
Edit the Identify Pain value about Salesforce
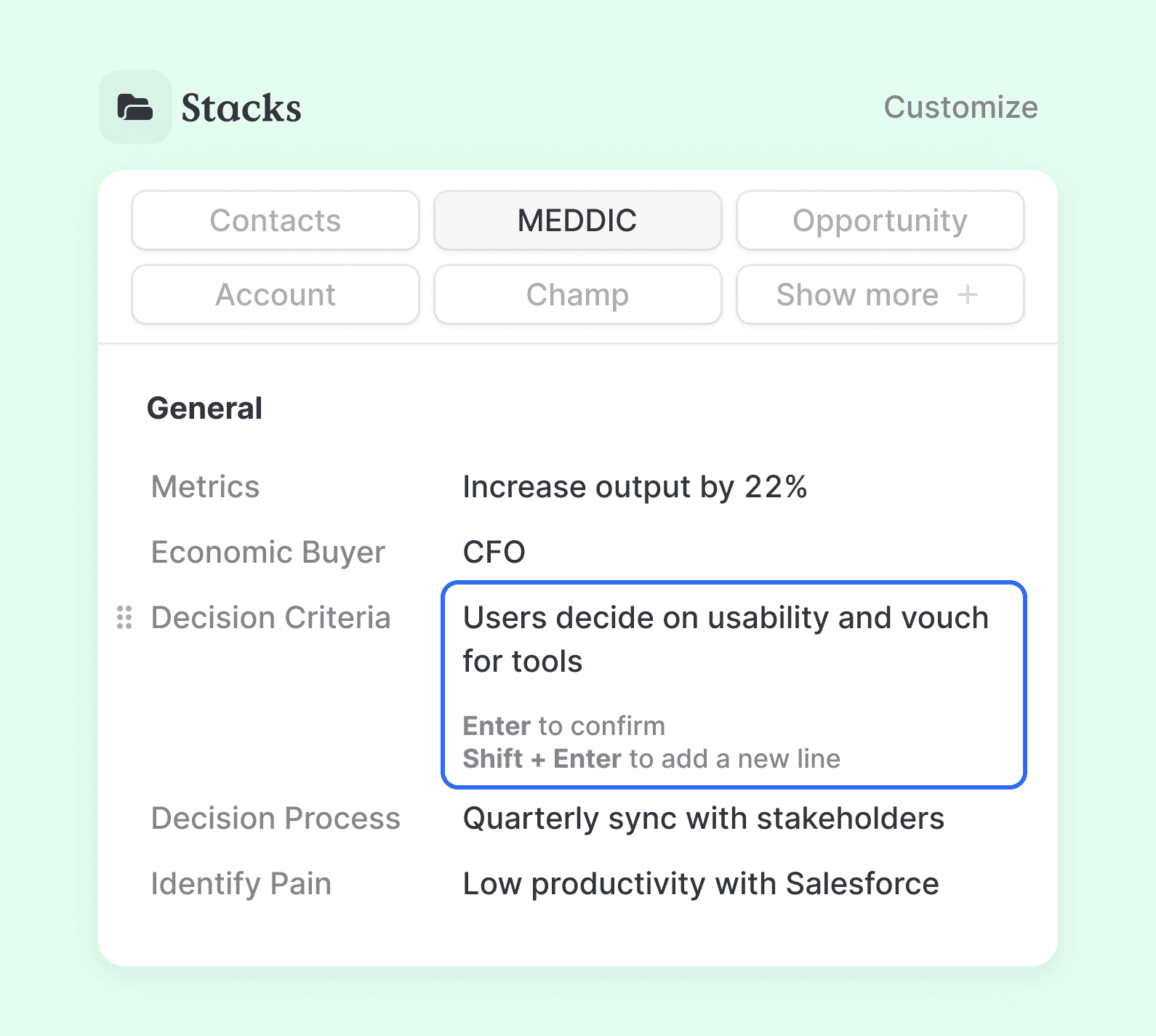(701, 884)
